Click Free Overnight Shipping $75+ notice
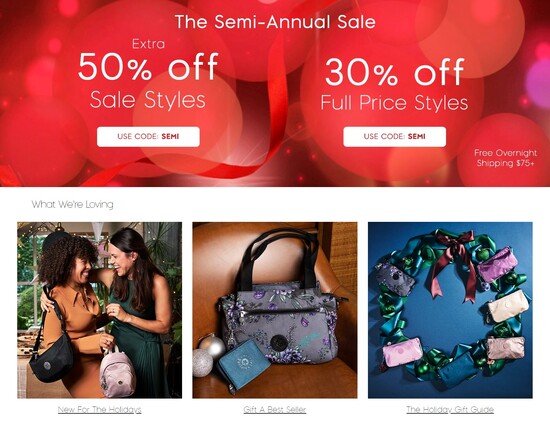 [x=505, y=158]
